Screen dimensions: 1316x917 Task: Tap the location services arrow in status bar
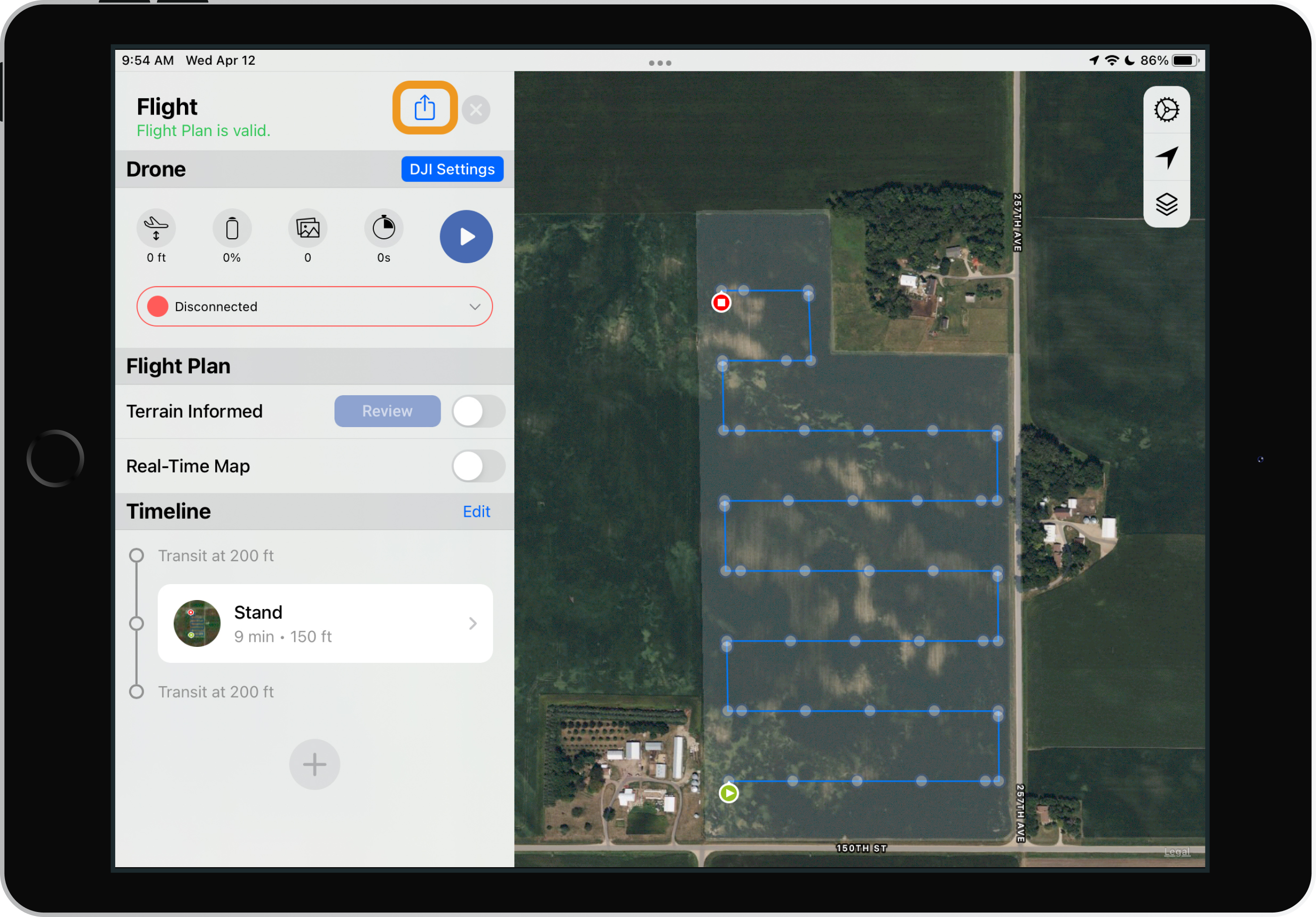tap(1094, 61)
